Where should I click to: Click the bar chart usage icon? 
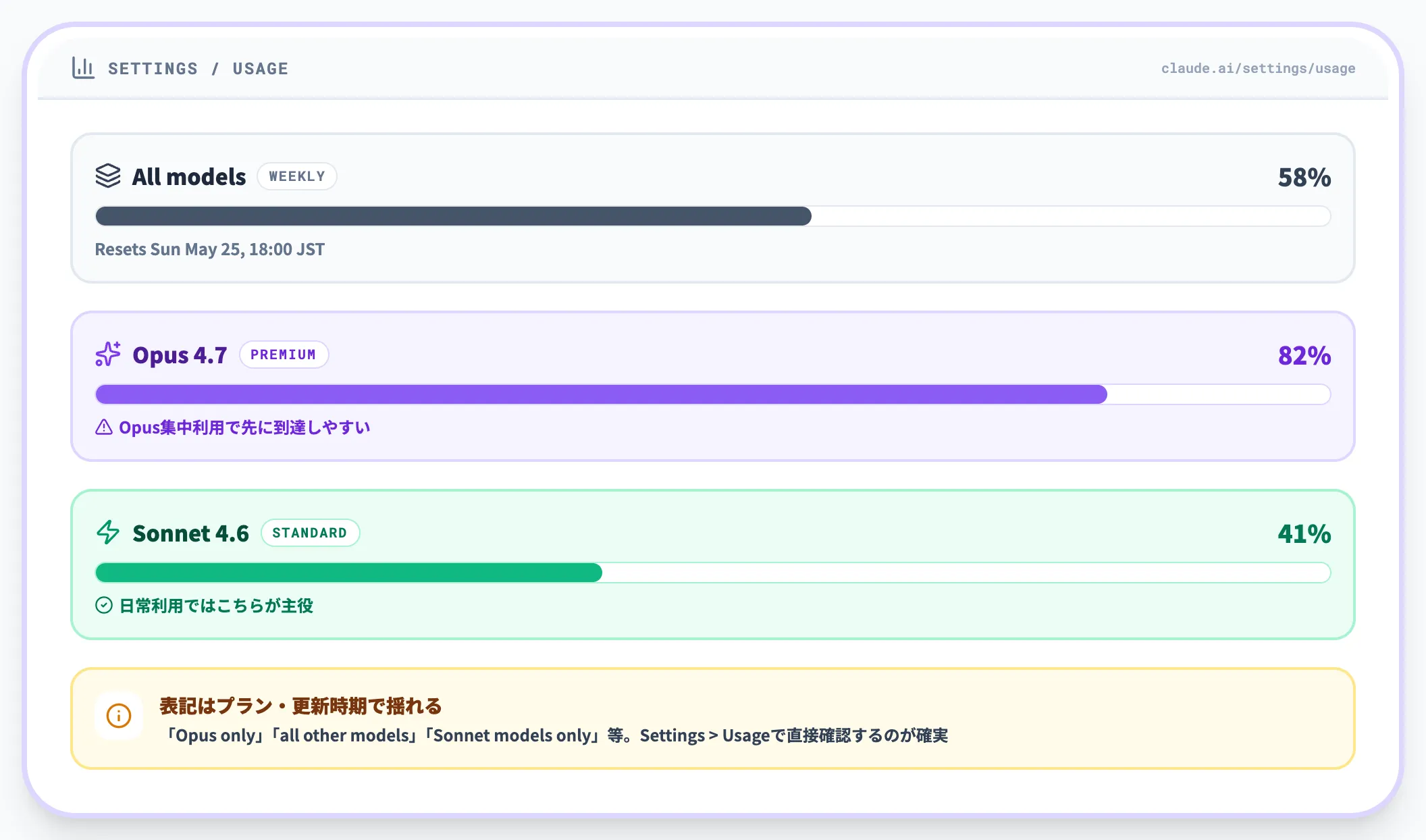[83, 68]
